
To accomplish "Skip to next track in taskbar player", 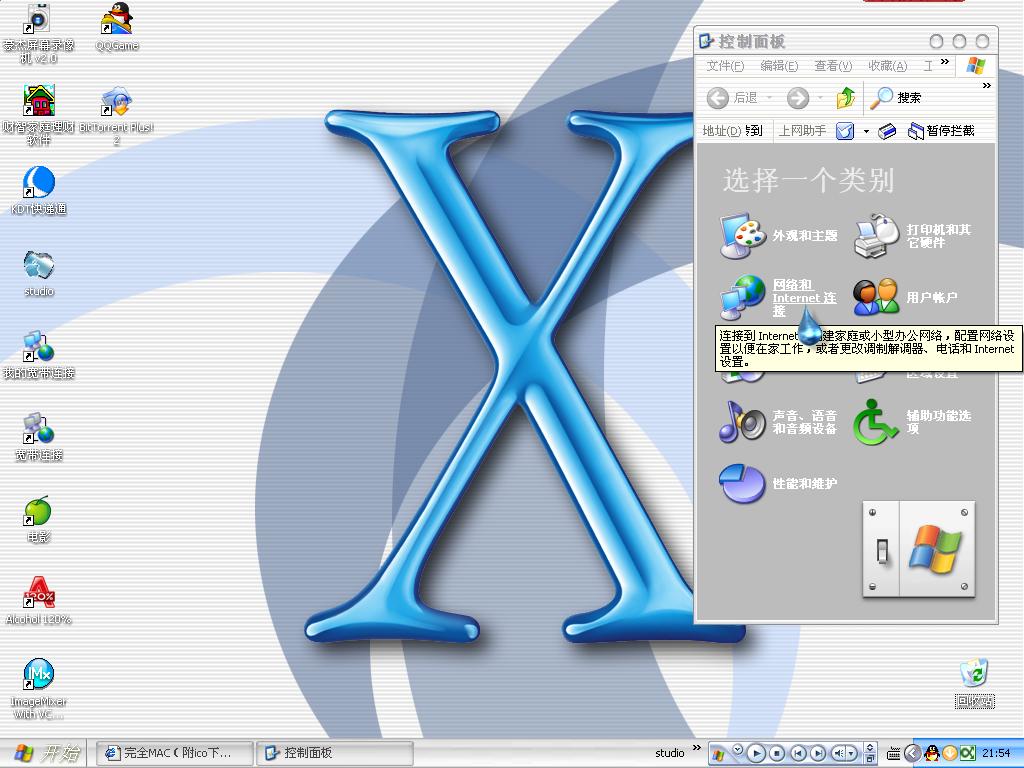I will 818,754.
